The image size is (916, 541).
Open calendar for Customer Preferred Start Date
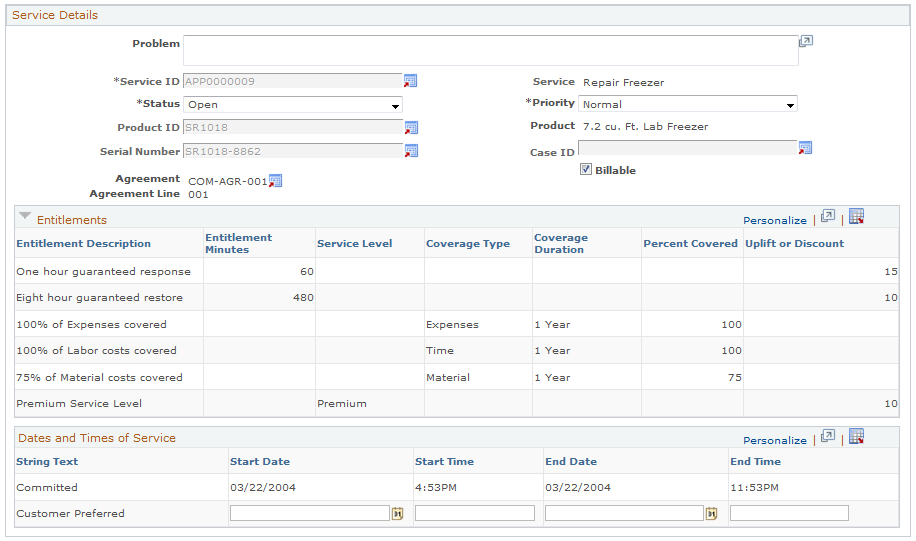click(x=397, y=514)
